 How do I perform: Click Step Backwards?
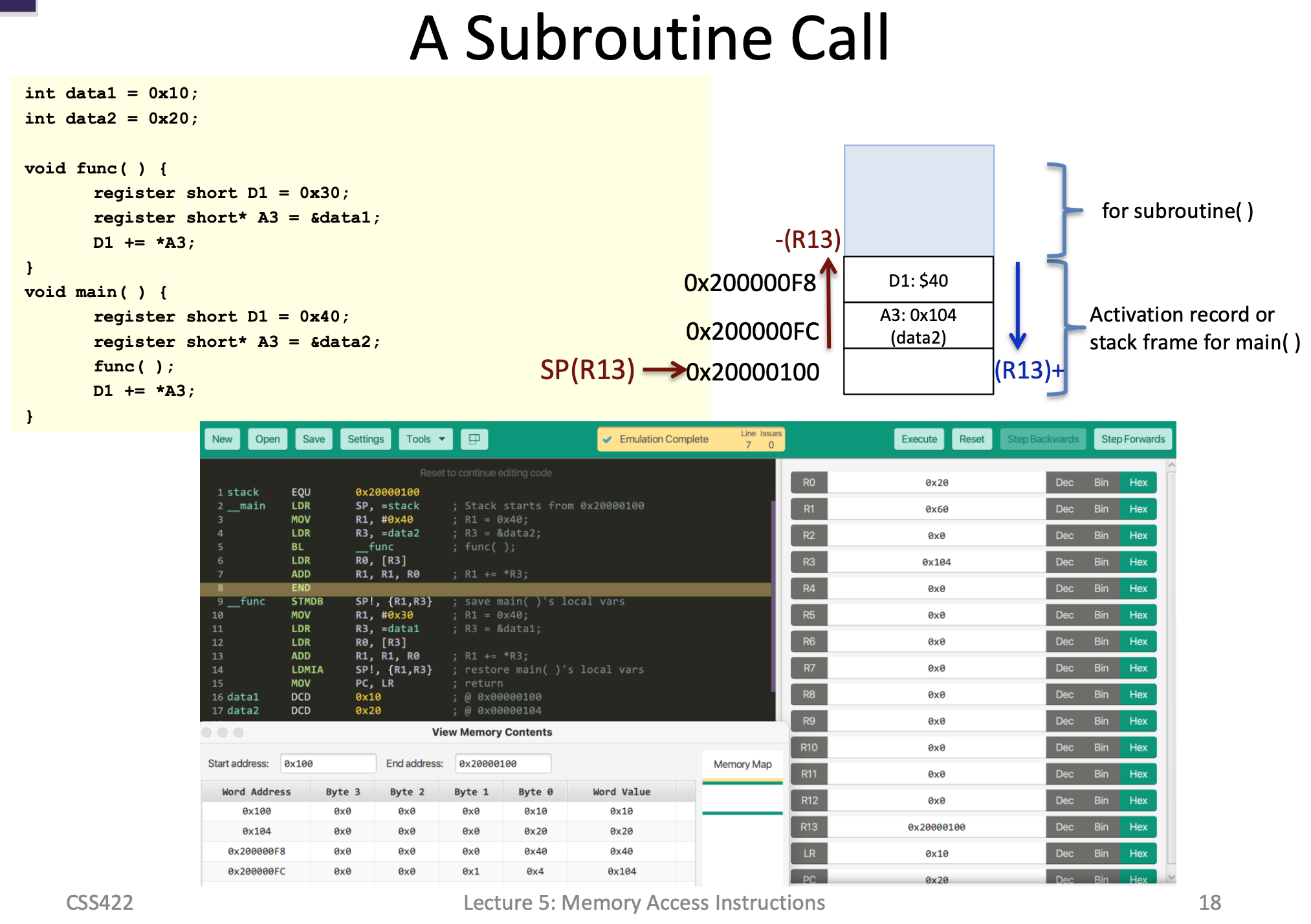[1042, 439]
